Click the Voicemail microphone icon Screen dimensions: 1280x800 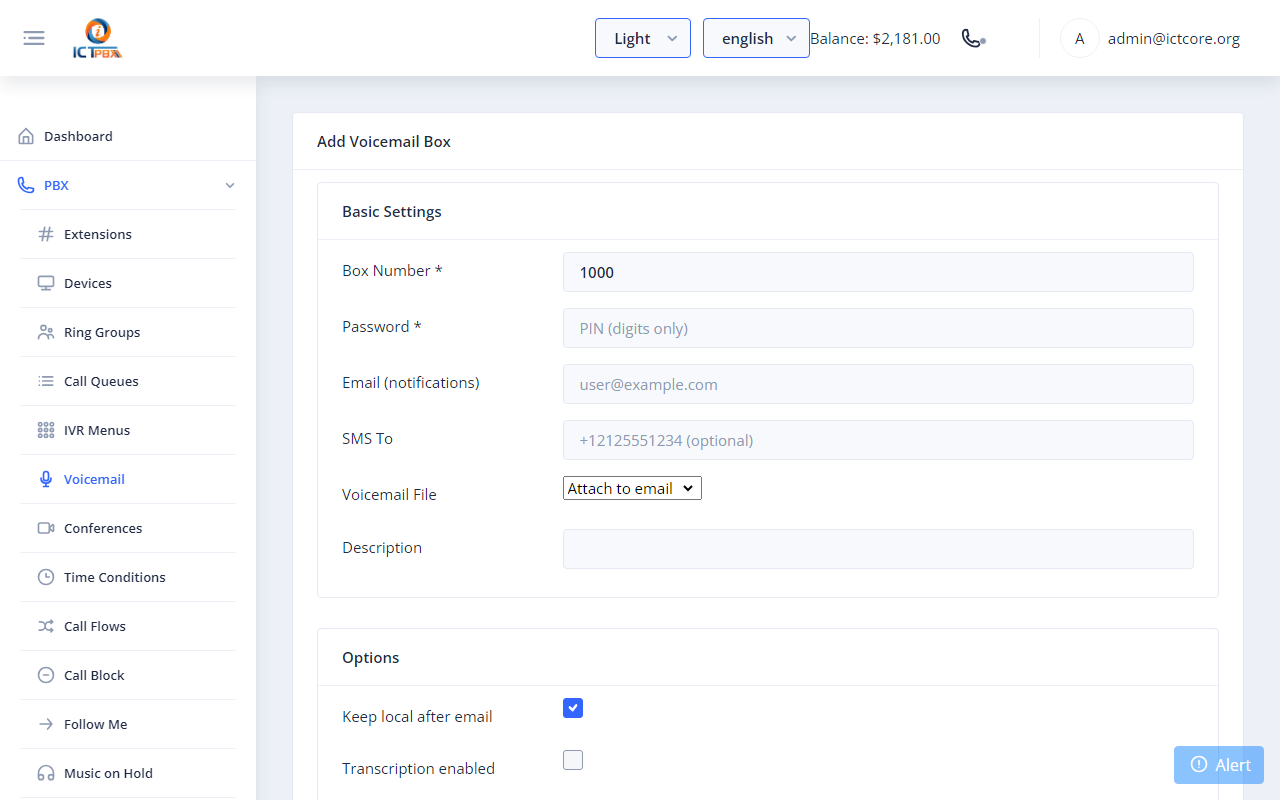[x=46, y=479]
